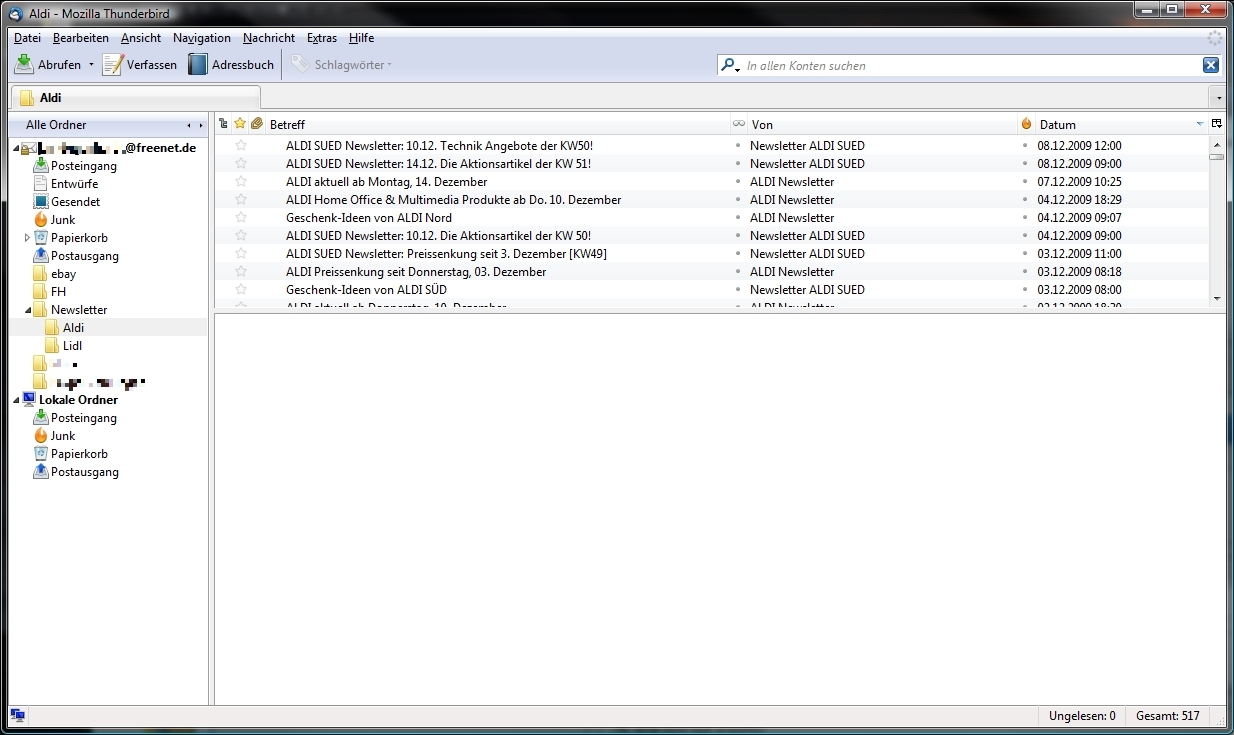Click the online status icon in status bar

(18, 716)
